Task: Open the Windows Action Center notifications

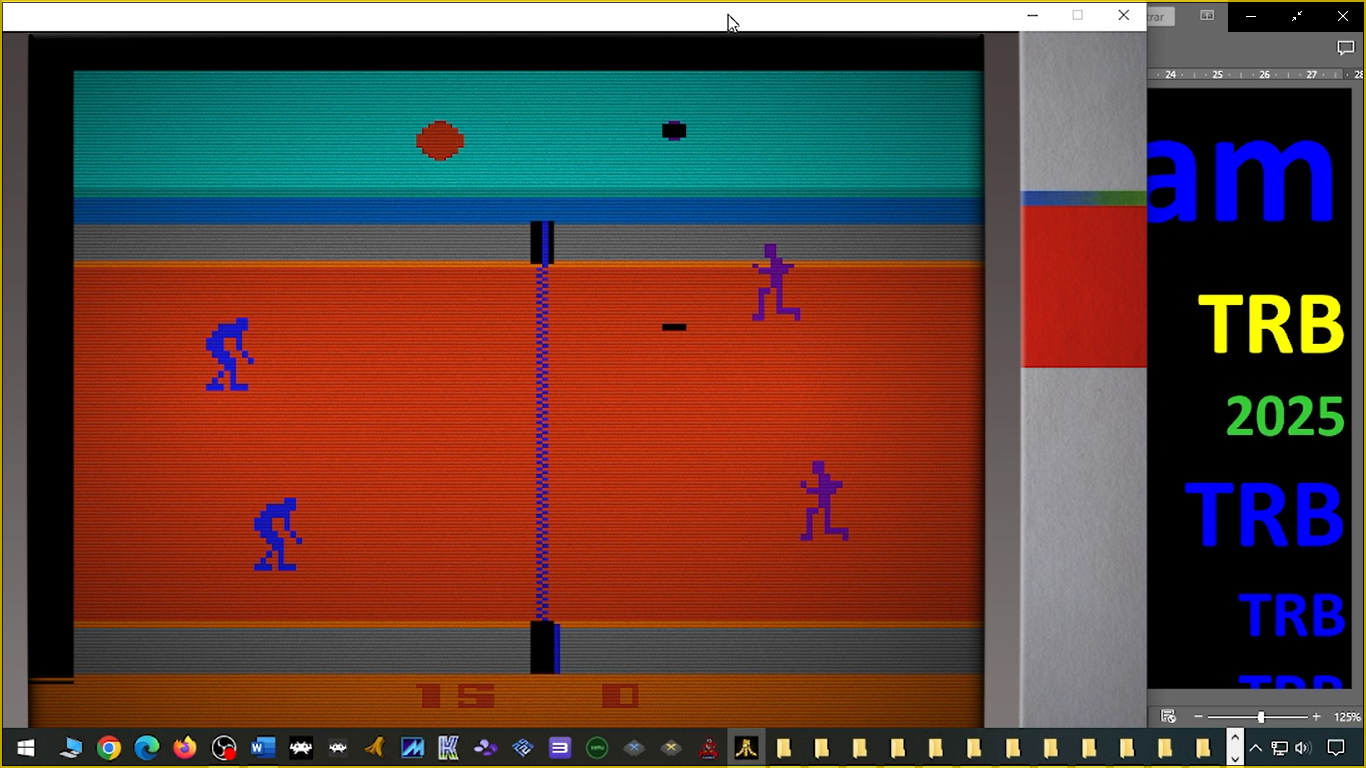Action: (x=1336, y=748)
